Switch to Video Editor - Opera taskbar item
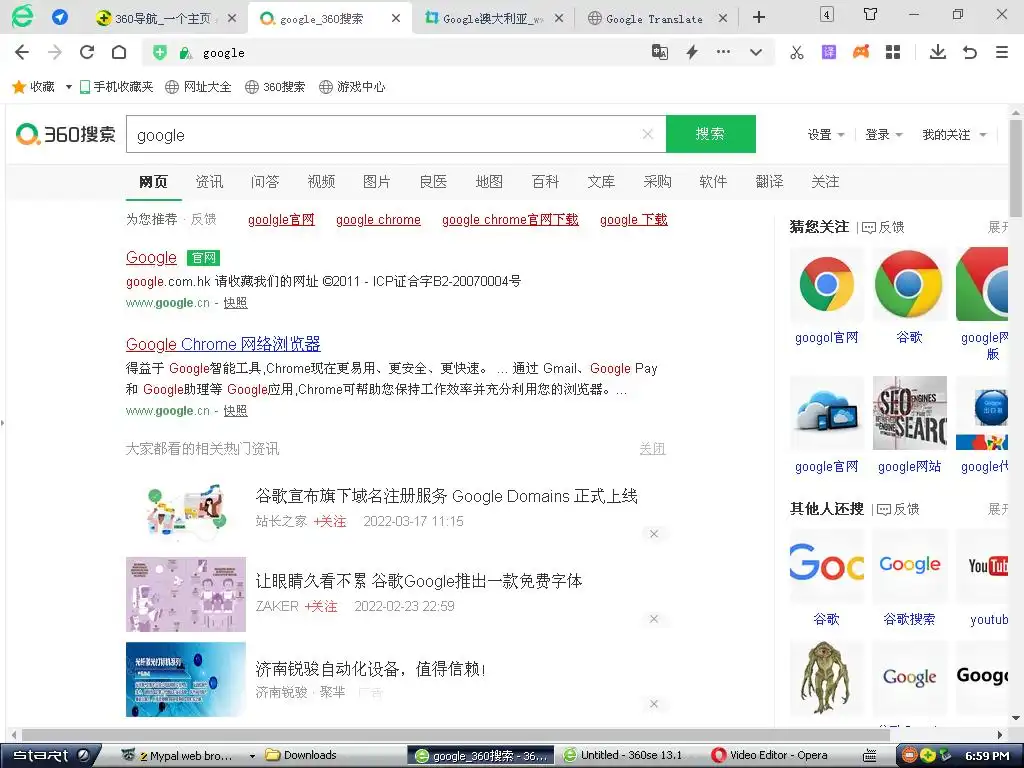The height and width of the screenshot is (768, 1024). click(770, 756)
